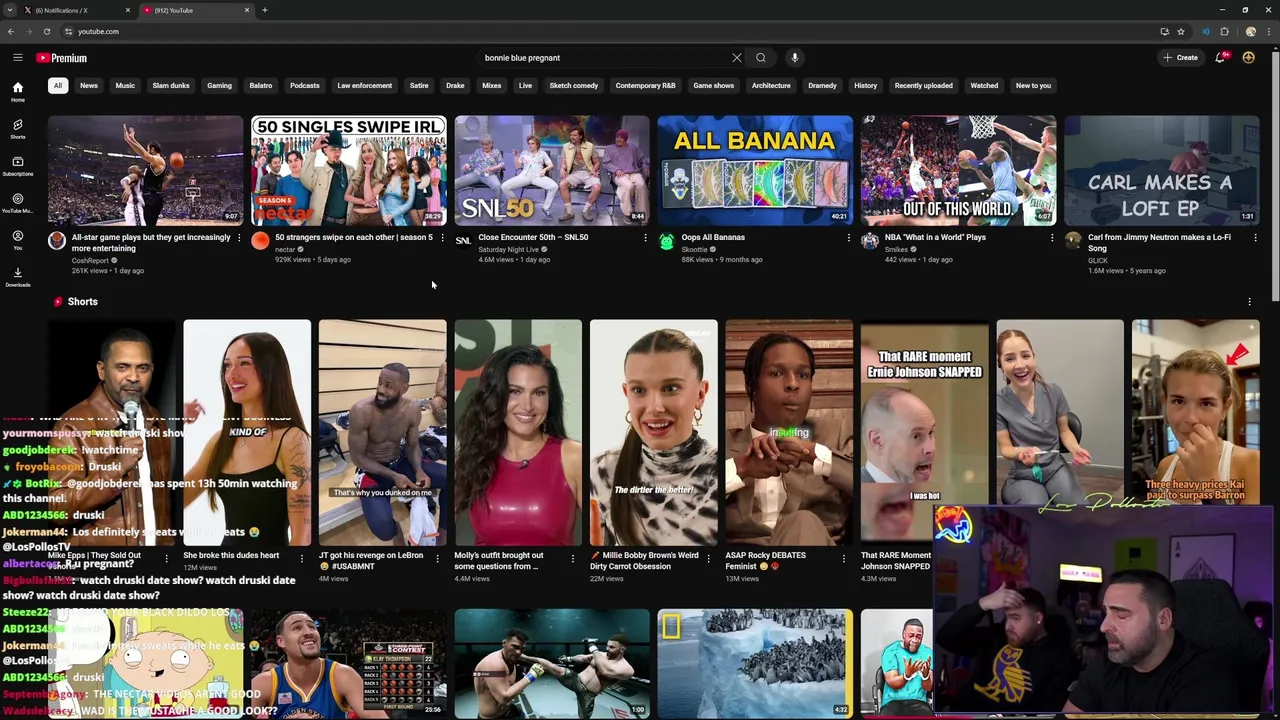The image size is (1280, 720).
Task: Open the Chrome tab search dropdown
Action: pos(10,10)
